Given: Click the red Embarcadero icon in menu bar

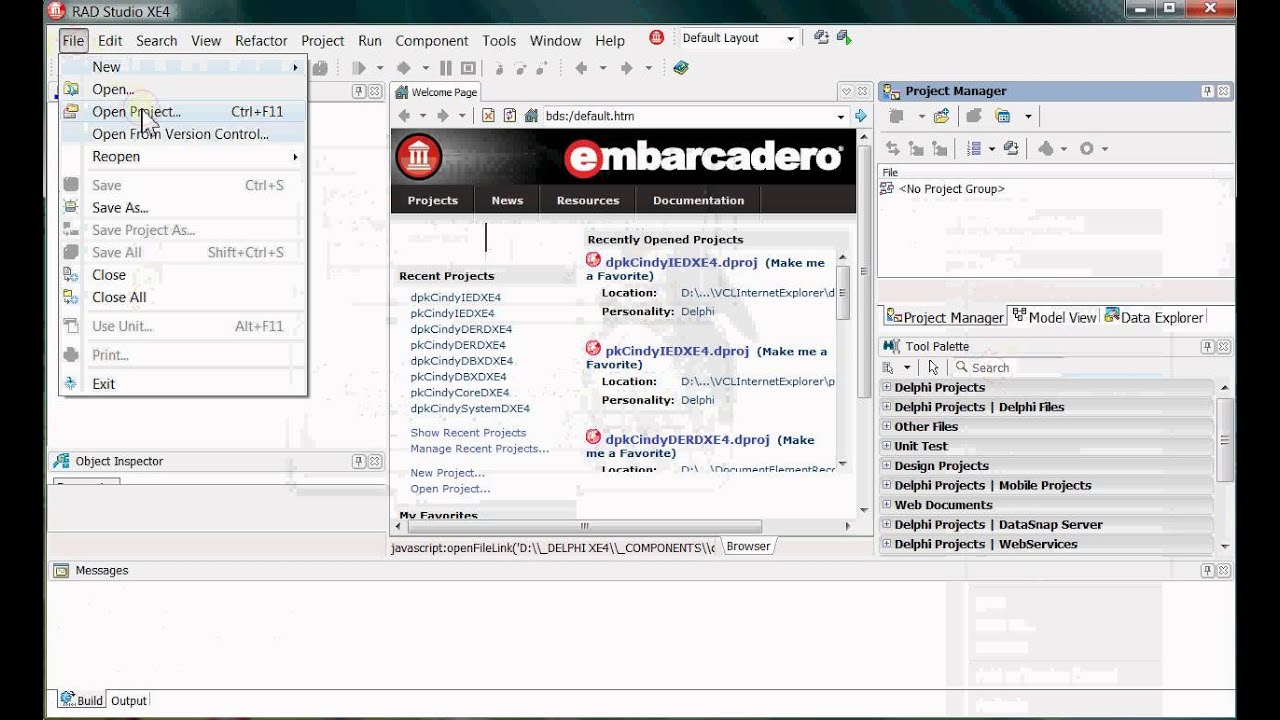Looking at the screenshot, I should [656, 38].
